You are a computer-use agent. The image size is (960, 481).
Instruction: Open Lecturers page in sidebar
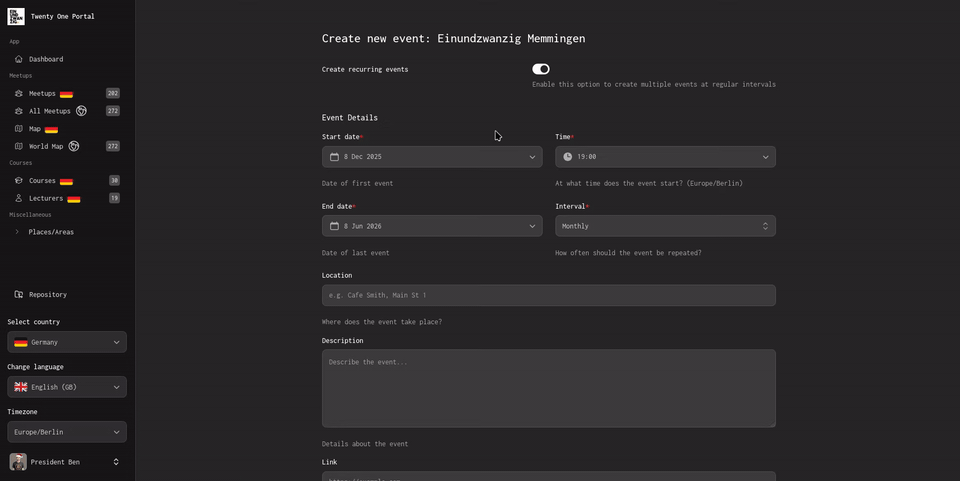coord(45,198)
